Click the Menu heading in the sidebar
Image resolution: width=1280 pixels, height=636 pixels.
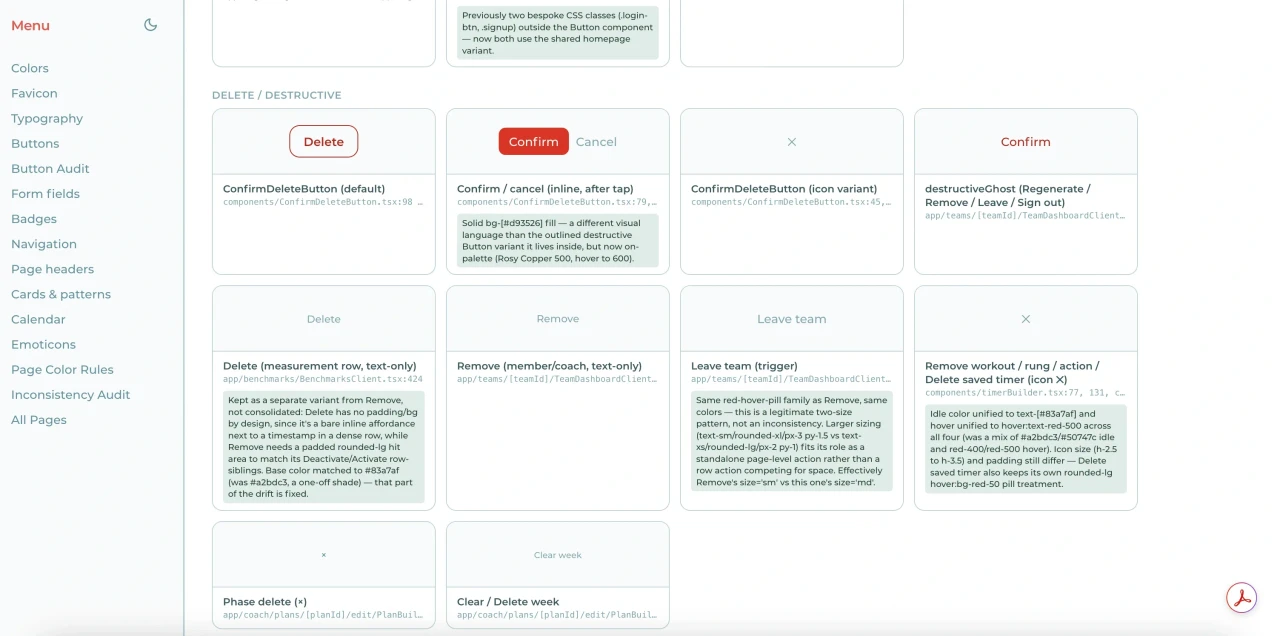pyautogui.click(x=30, y=25)
